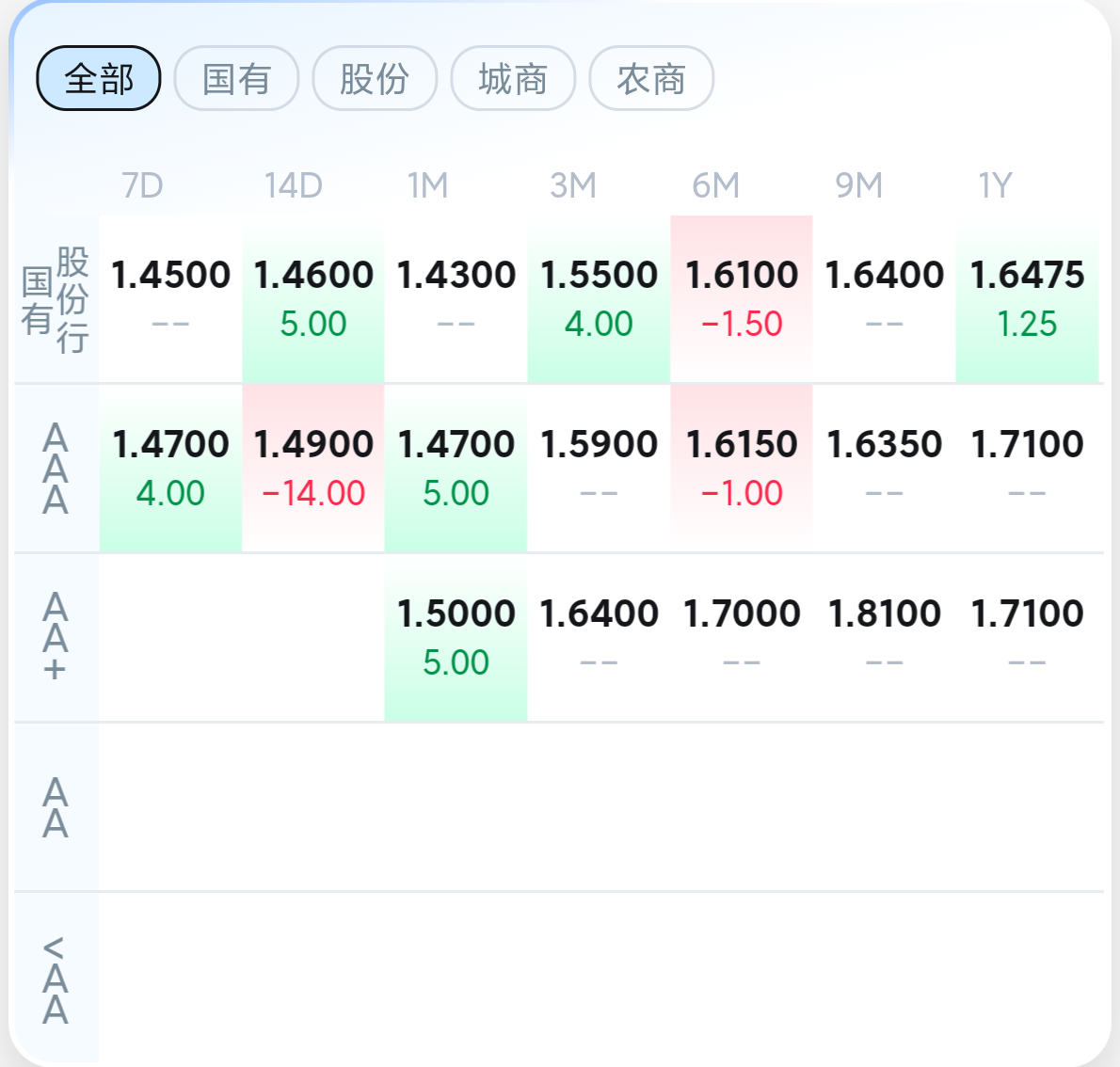The image size is (1120, 1067).
Task: Choose the 农商 filter tab
Action: click(x=651, y=78)
